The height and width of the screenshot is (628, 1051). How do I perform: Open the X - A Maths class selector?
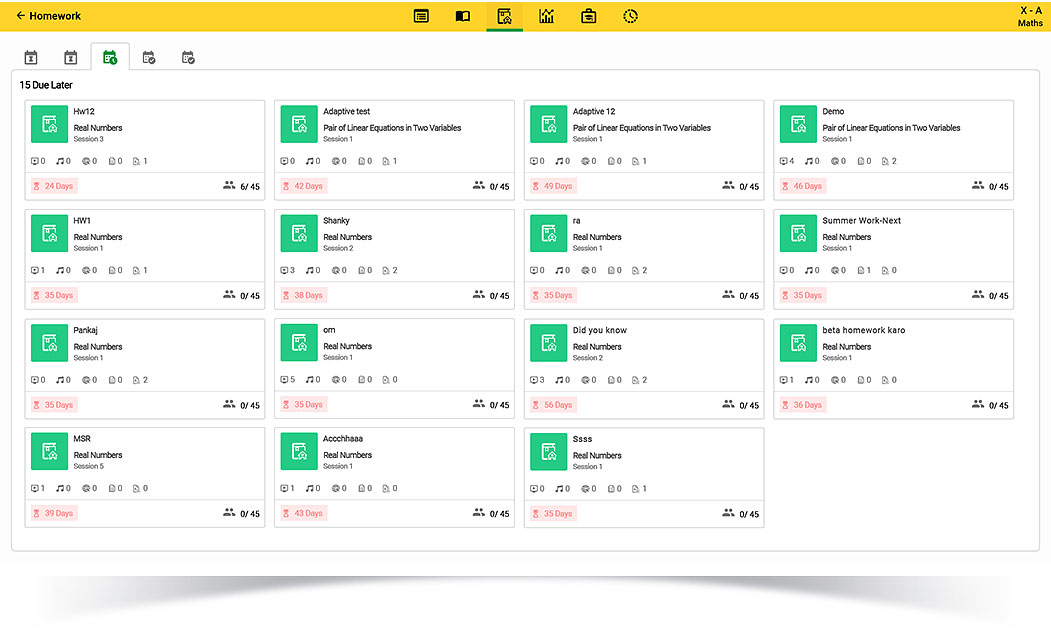pos(1030,16)
